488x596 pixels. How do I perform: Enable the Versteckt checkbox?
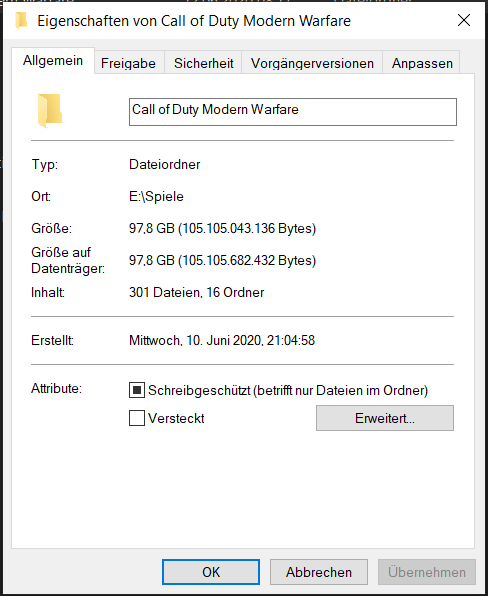[137, 418]
